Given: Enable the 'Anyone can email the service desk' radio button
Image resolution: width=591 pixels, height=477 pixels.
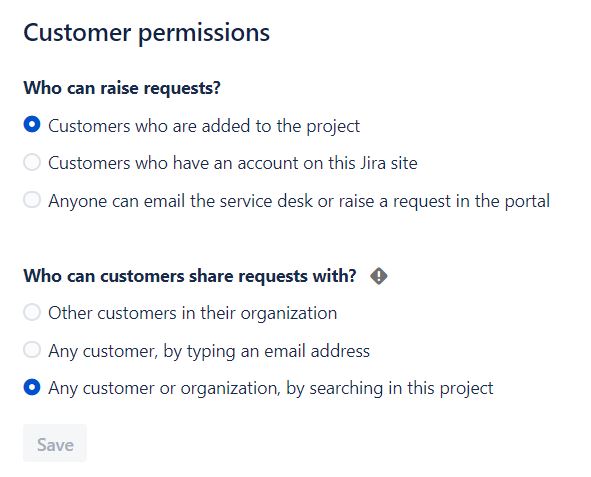Looking at the screenshot, I should click(32, 199).
